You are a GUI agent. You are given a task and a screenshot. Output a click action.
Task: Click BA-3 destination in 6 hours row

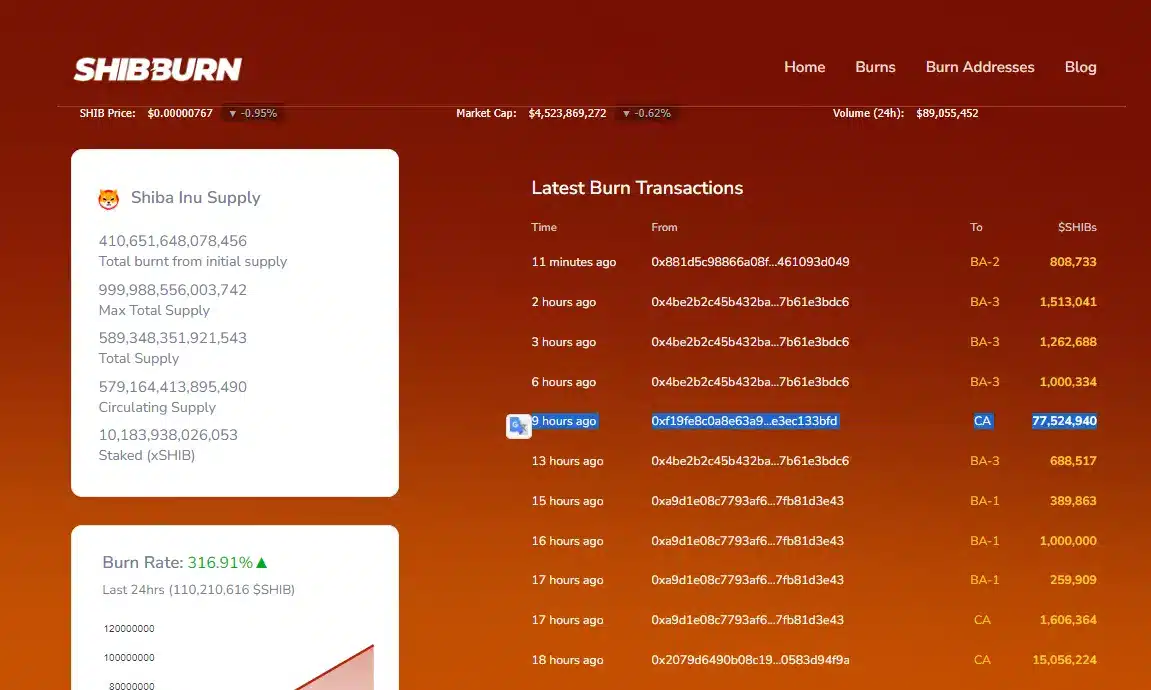point(984,382)
